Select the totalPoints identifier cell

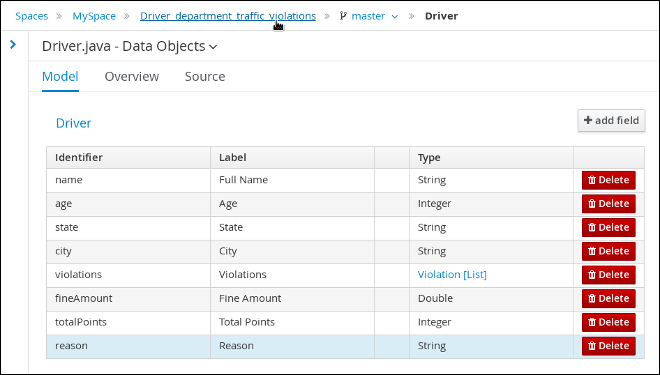(128, 322)
